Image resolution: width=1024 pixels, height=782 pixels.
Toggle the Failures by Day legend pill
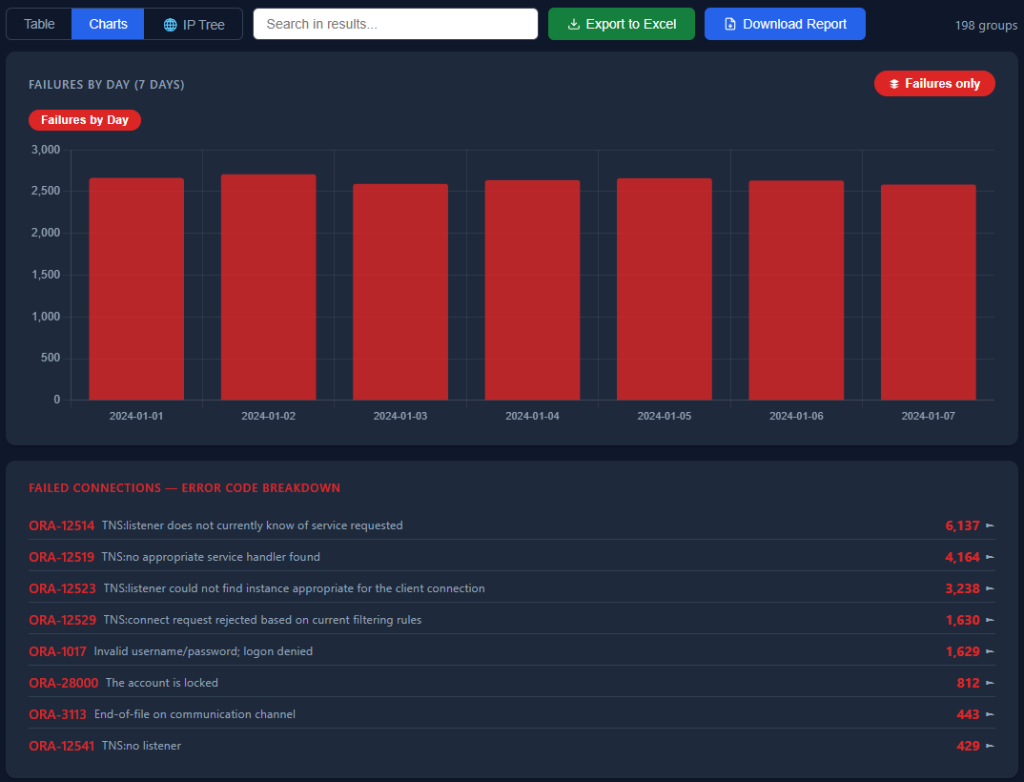(85, 120)
